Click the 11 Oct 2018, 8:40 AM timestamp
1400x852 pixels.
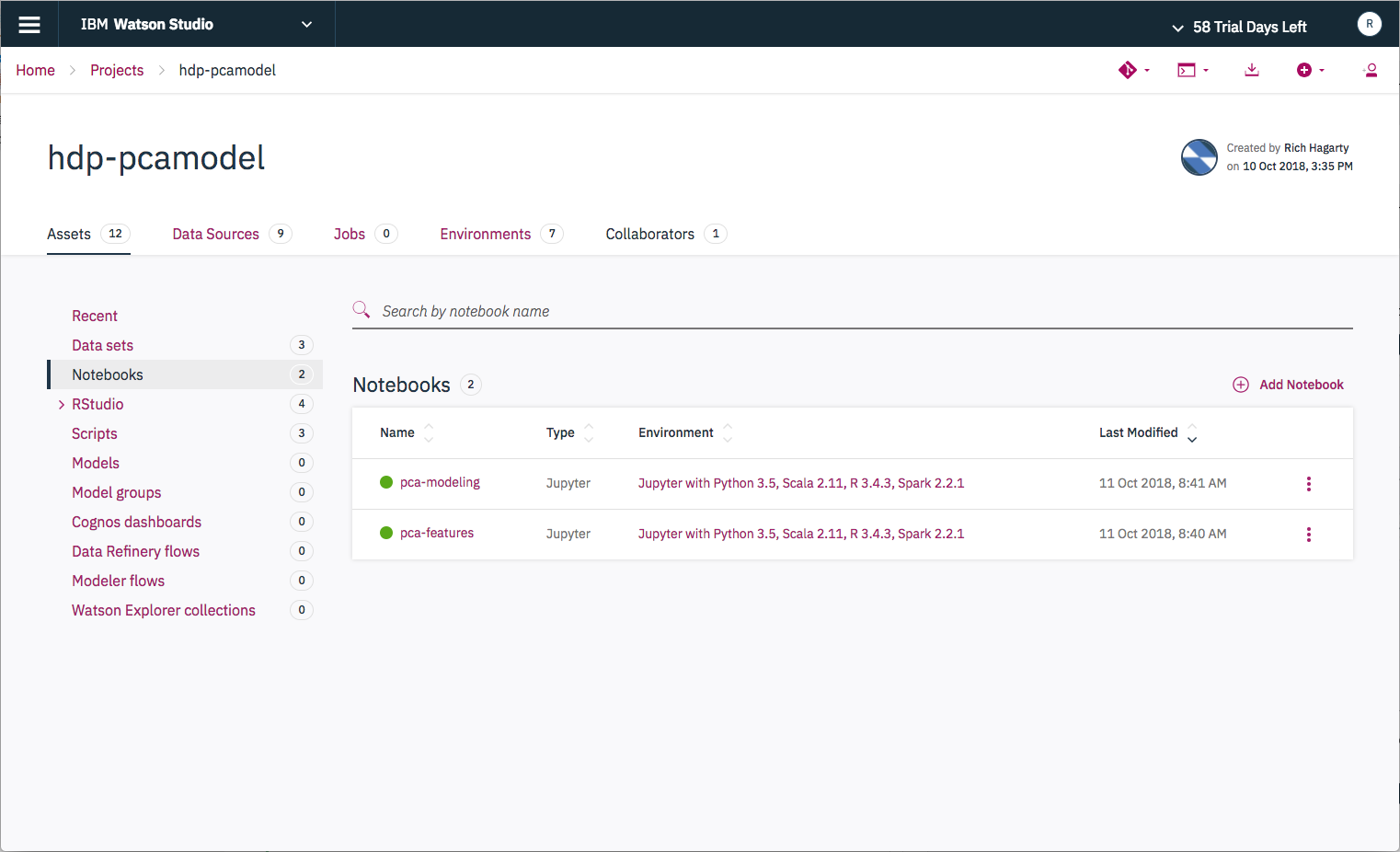pyautogui.click(x=1163, y=534)
